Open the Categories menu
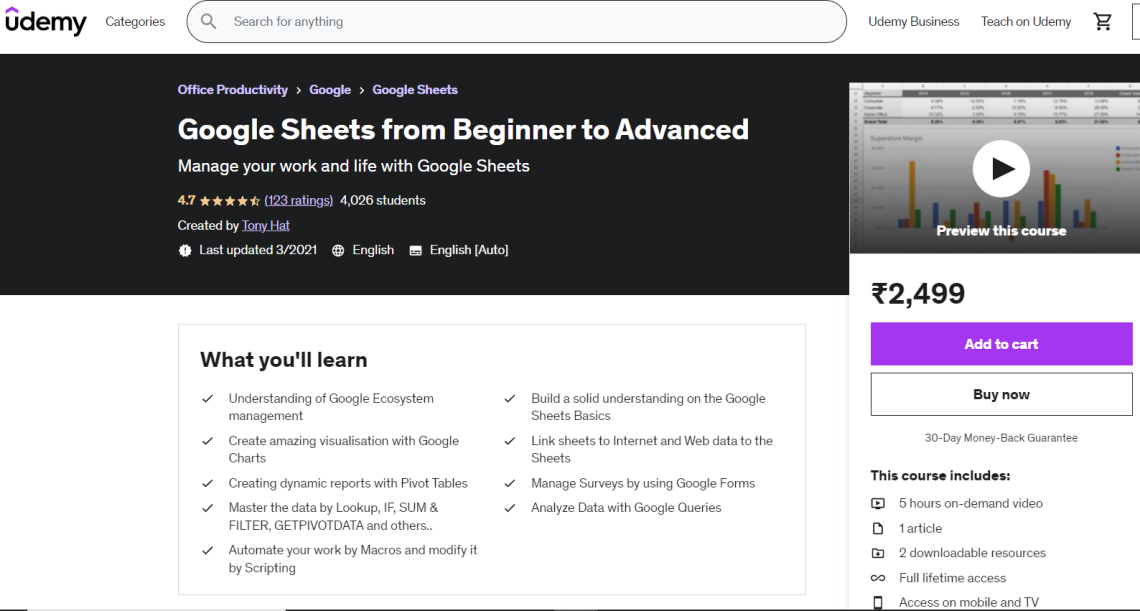 coord(135,21)
